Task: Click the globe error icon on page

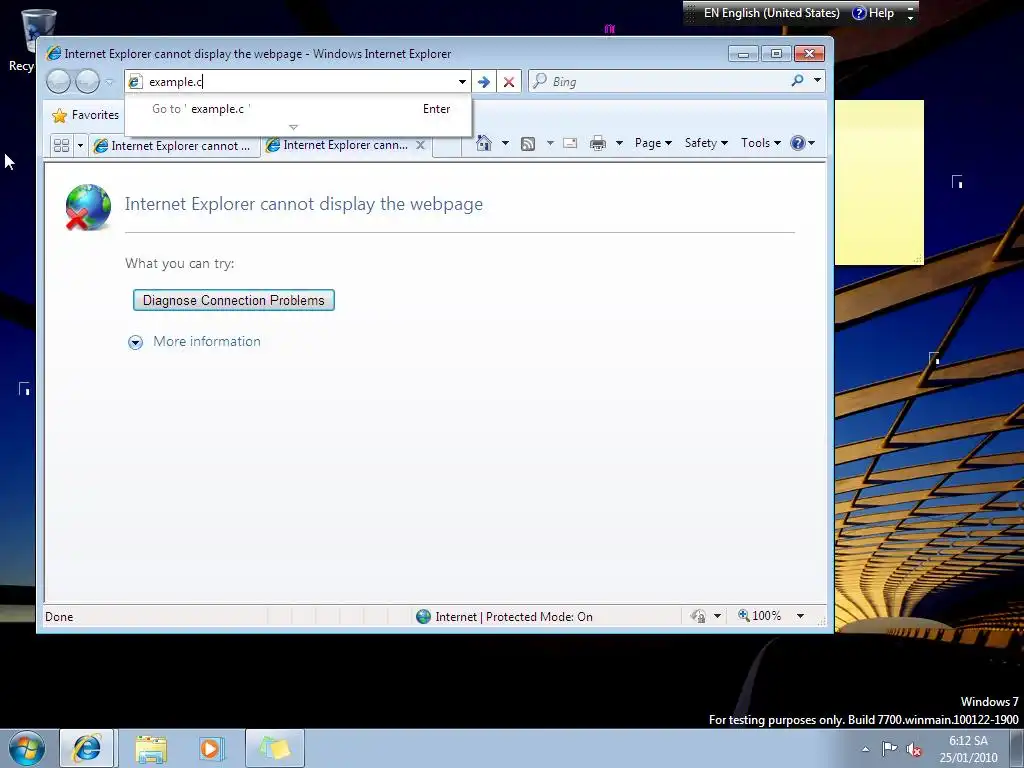Action: [88, 207]
